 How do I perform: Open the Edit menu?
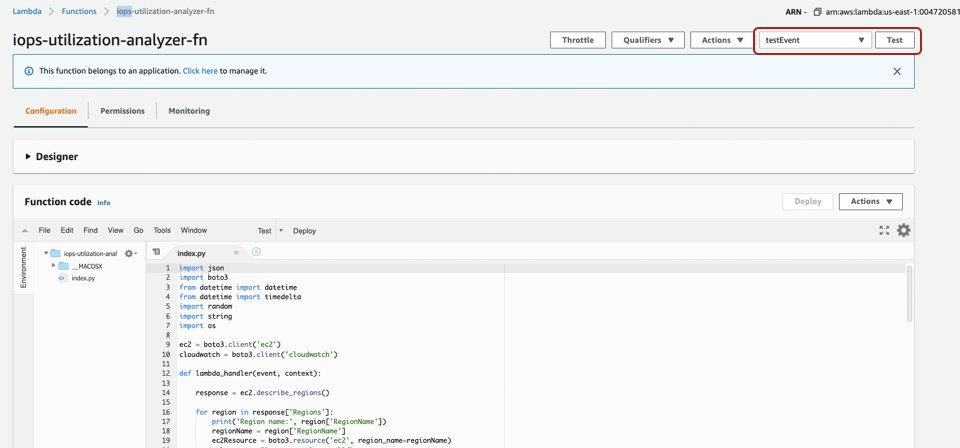coord(67,231)
